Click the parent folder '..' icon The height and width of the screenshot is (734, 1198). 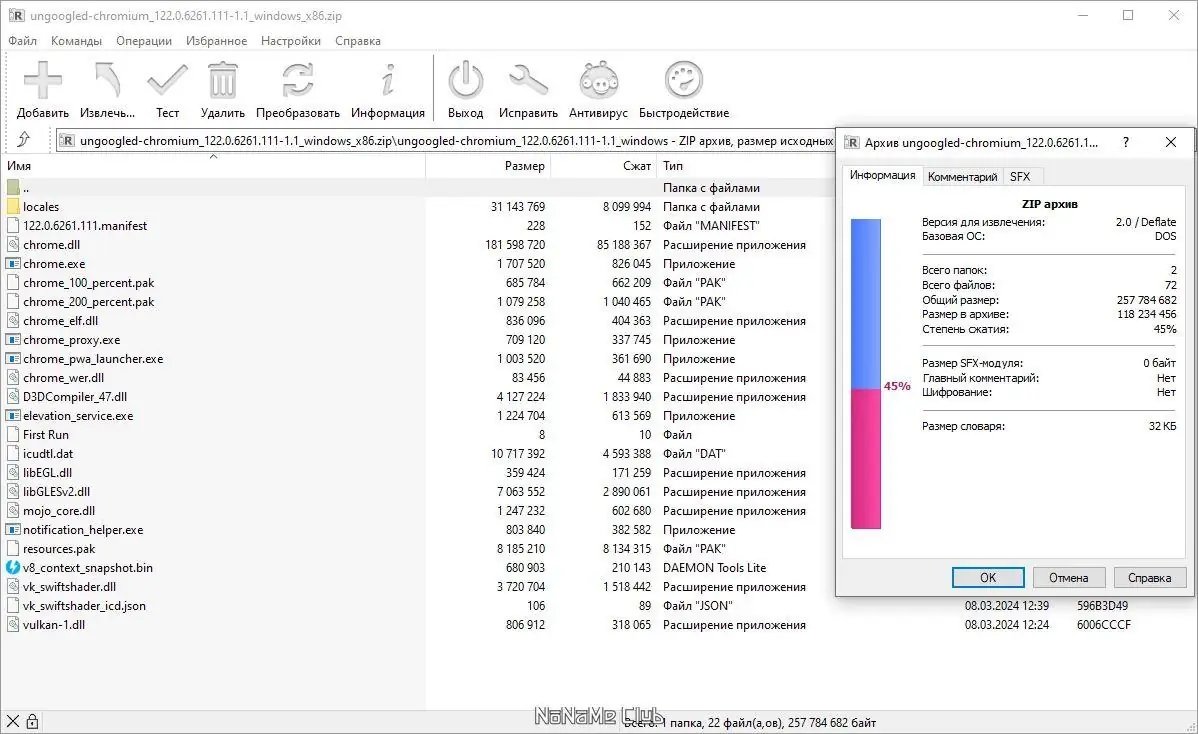13,187
